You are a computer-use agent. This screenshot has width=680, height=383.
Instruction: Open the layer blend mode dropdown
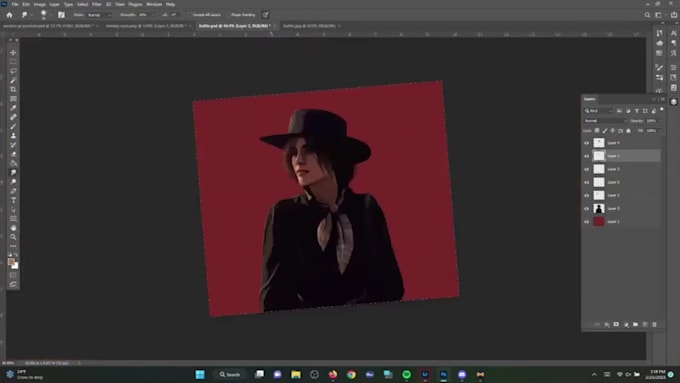(605, 121)
